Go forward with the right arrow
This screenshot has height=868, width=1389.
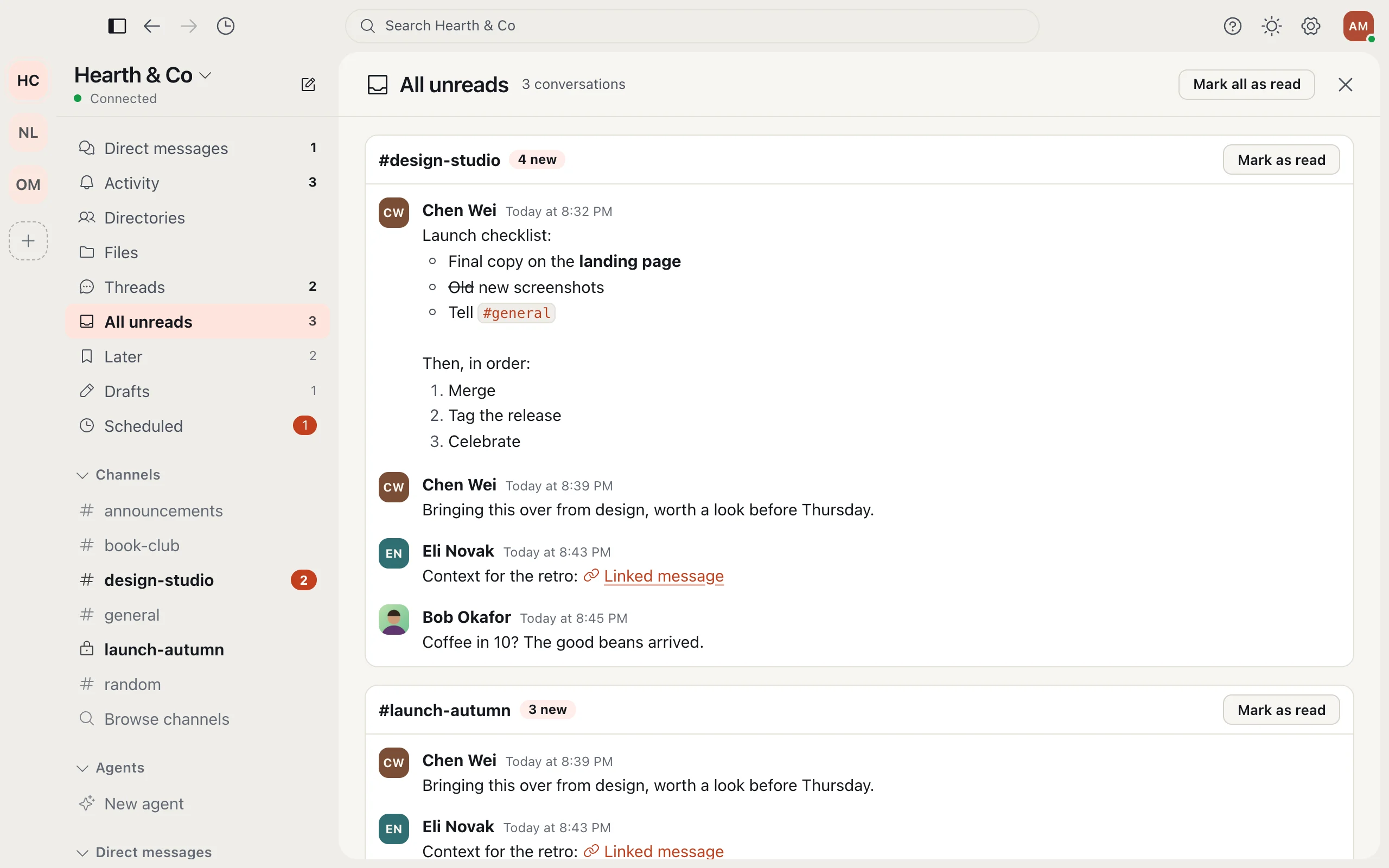point(189,26)
